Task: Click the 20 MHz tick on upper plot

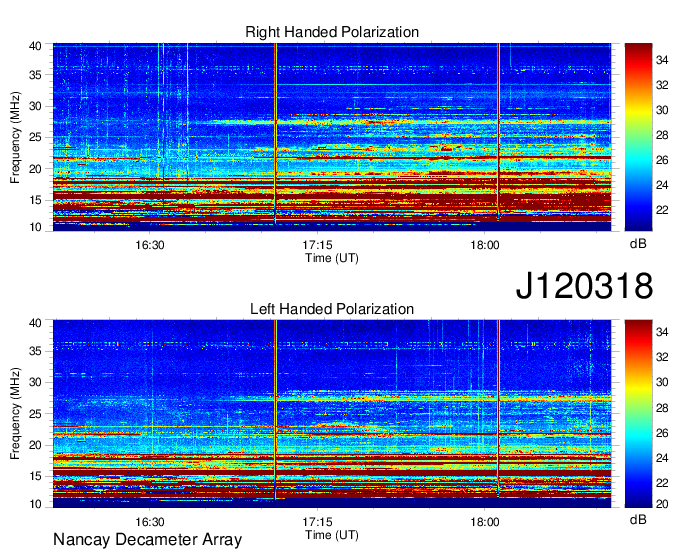Action: click(36, 169)
